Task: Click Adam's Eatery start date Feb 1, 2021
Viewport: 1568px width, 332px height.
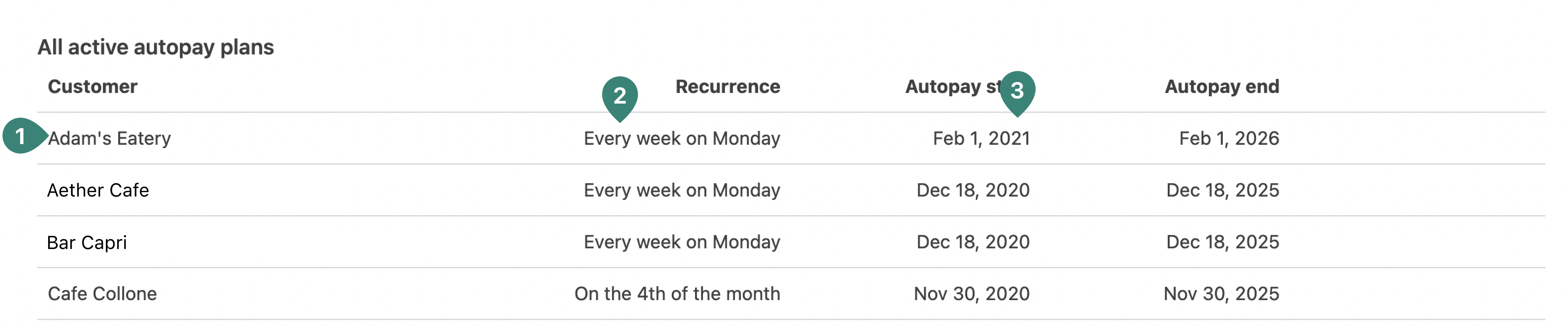Action: 980,138
